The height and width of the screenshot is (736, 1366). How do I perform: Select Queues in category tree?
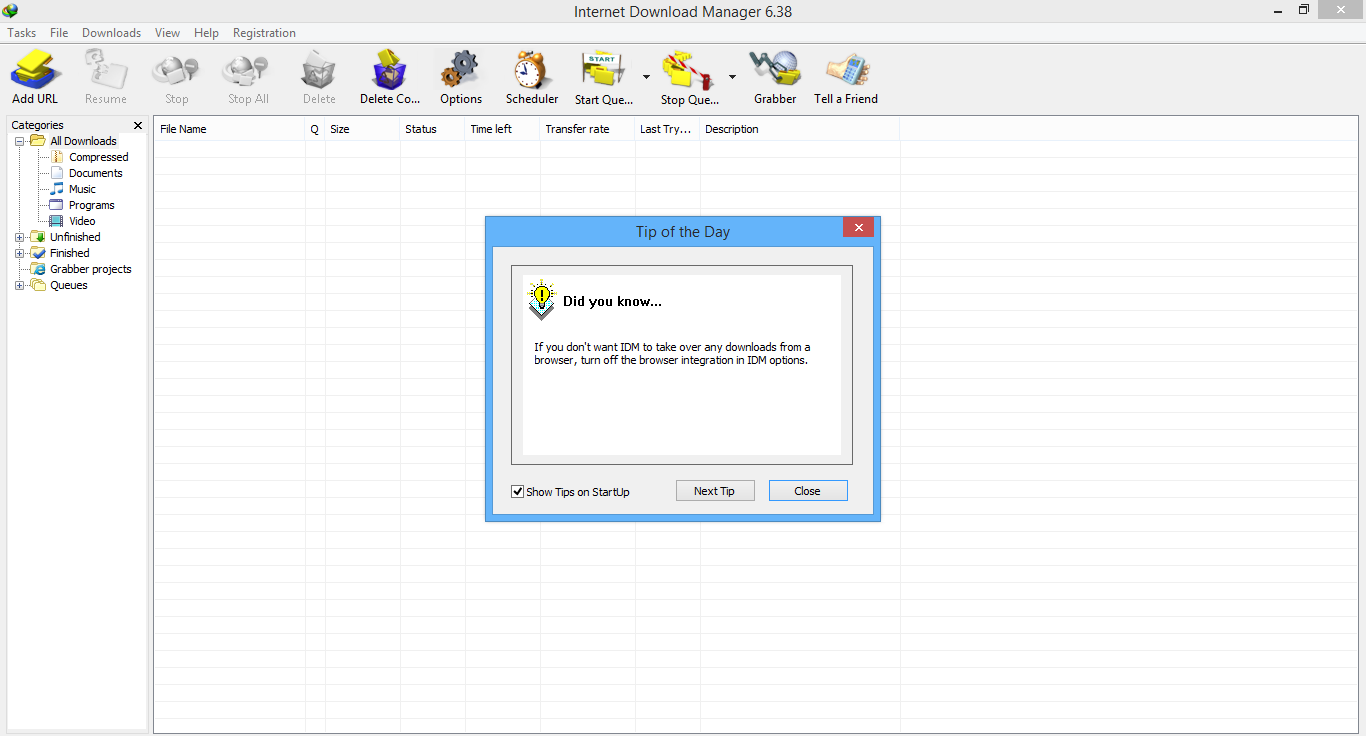pyautogui.click(x=69, y=285)
